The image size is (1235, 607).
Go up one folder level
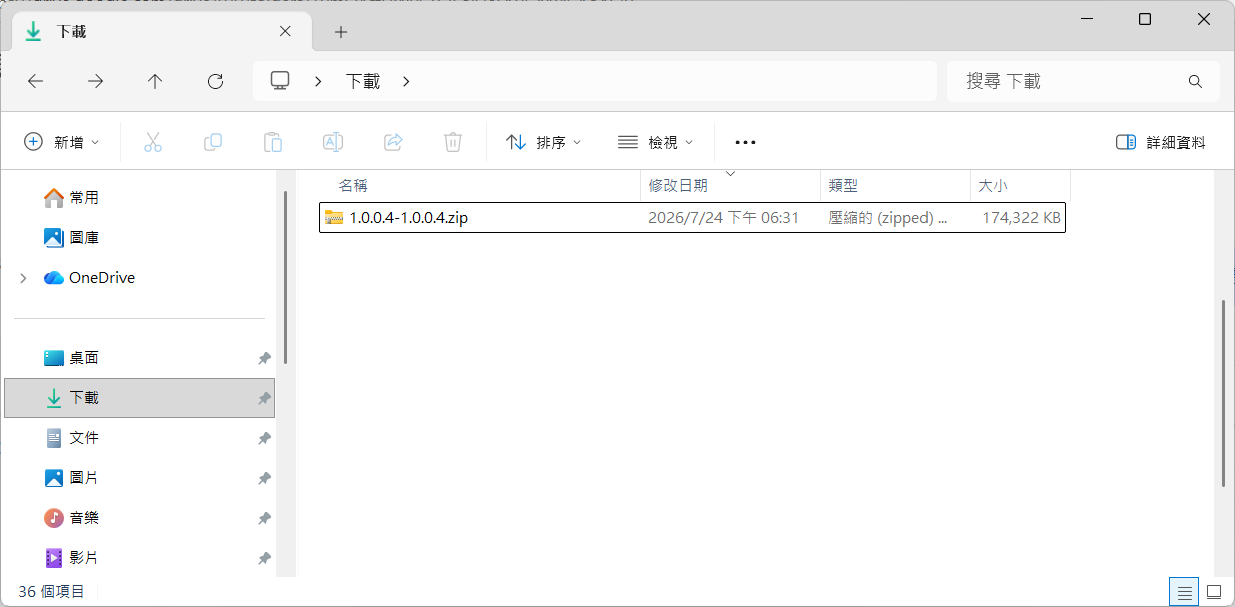tap(155, 81)
